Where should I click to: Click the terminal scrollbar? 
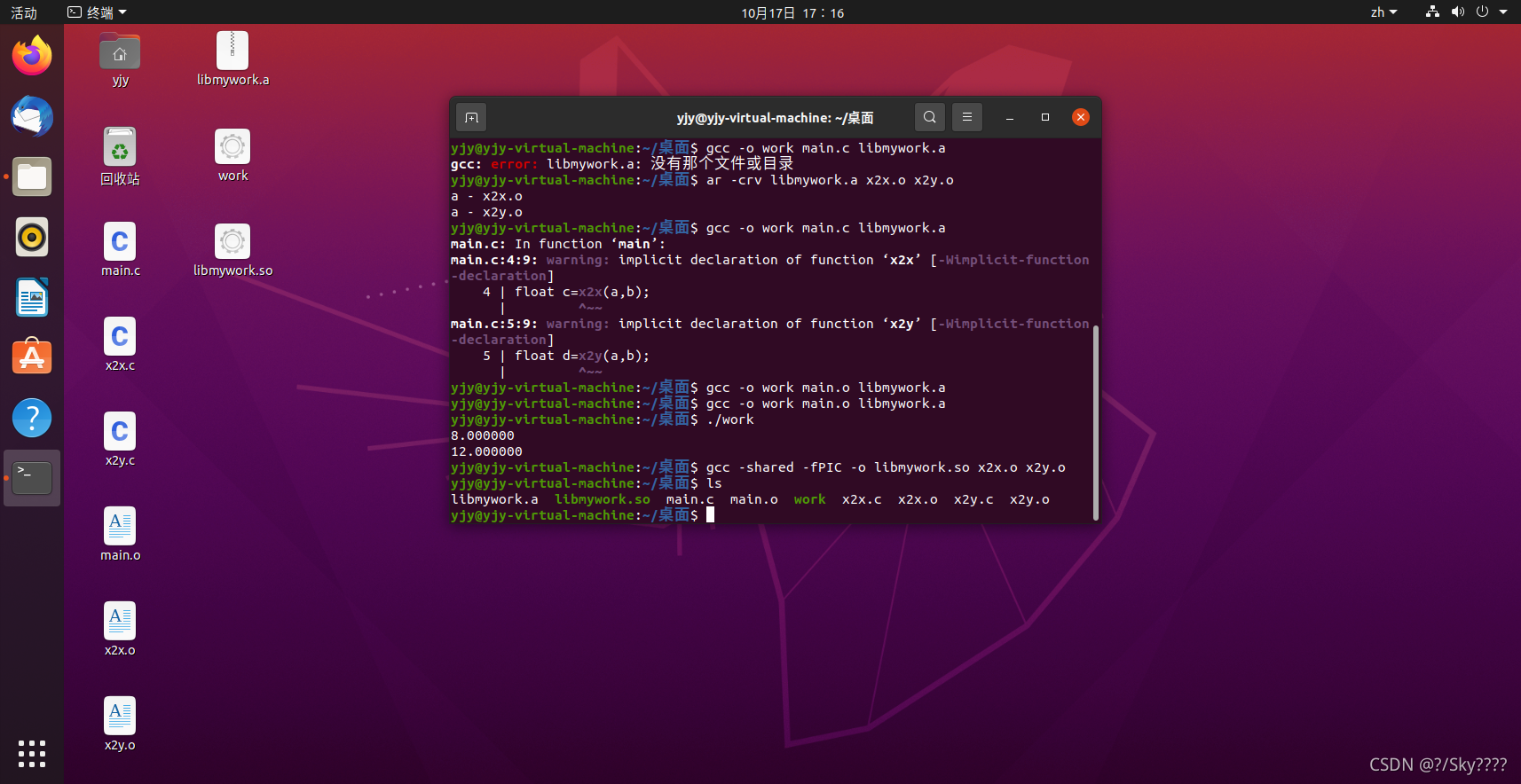click(1096, 422)
